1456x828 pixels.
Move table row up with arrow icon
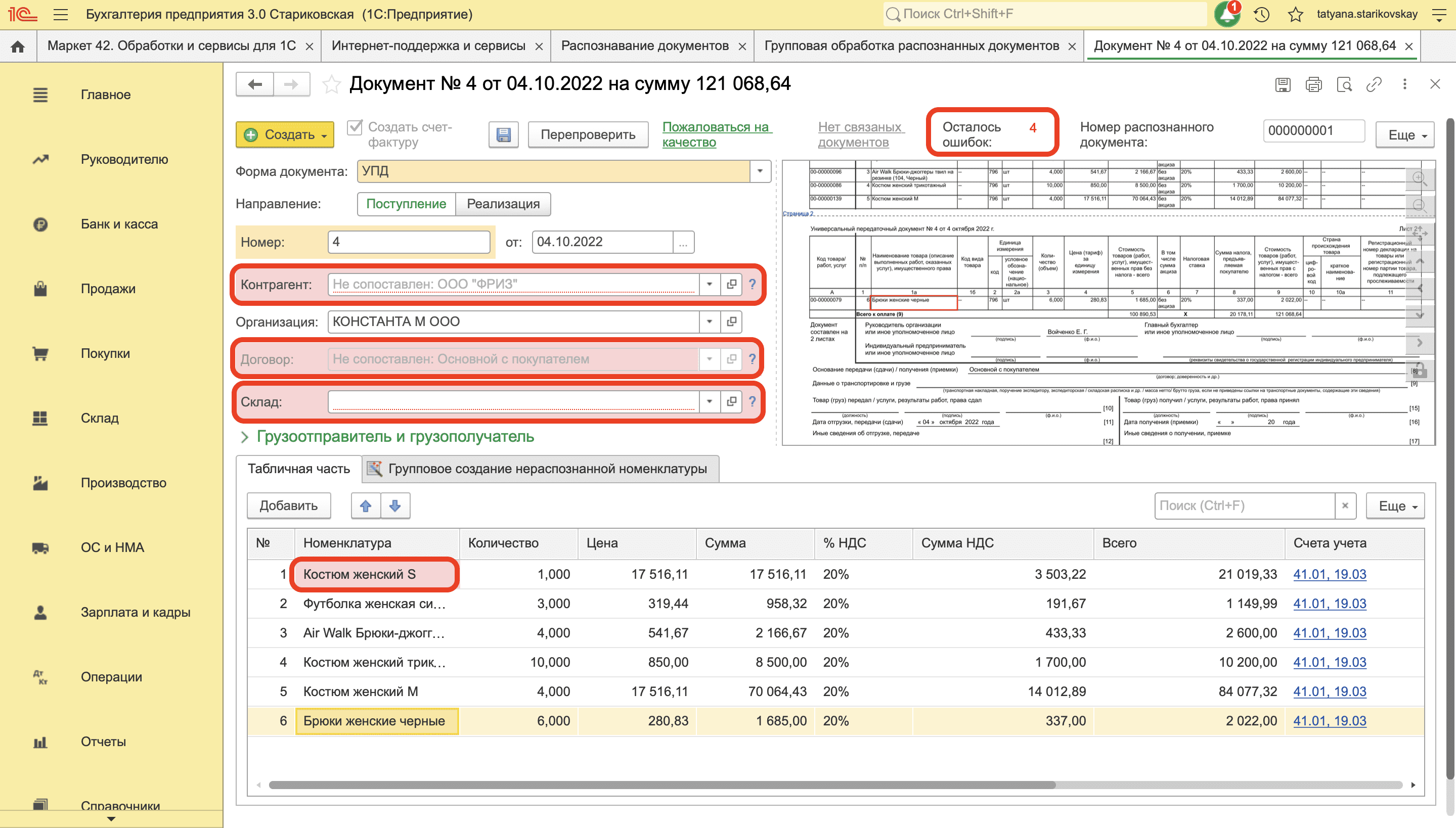tap(365, 505)
